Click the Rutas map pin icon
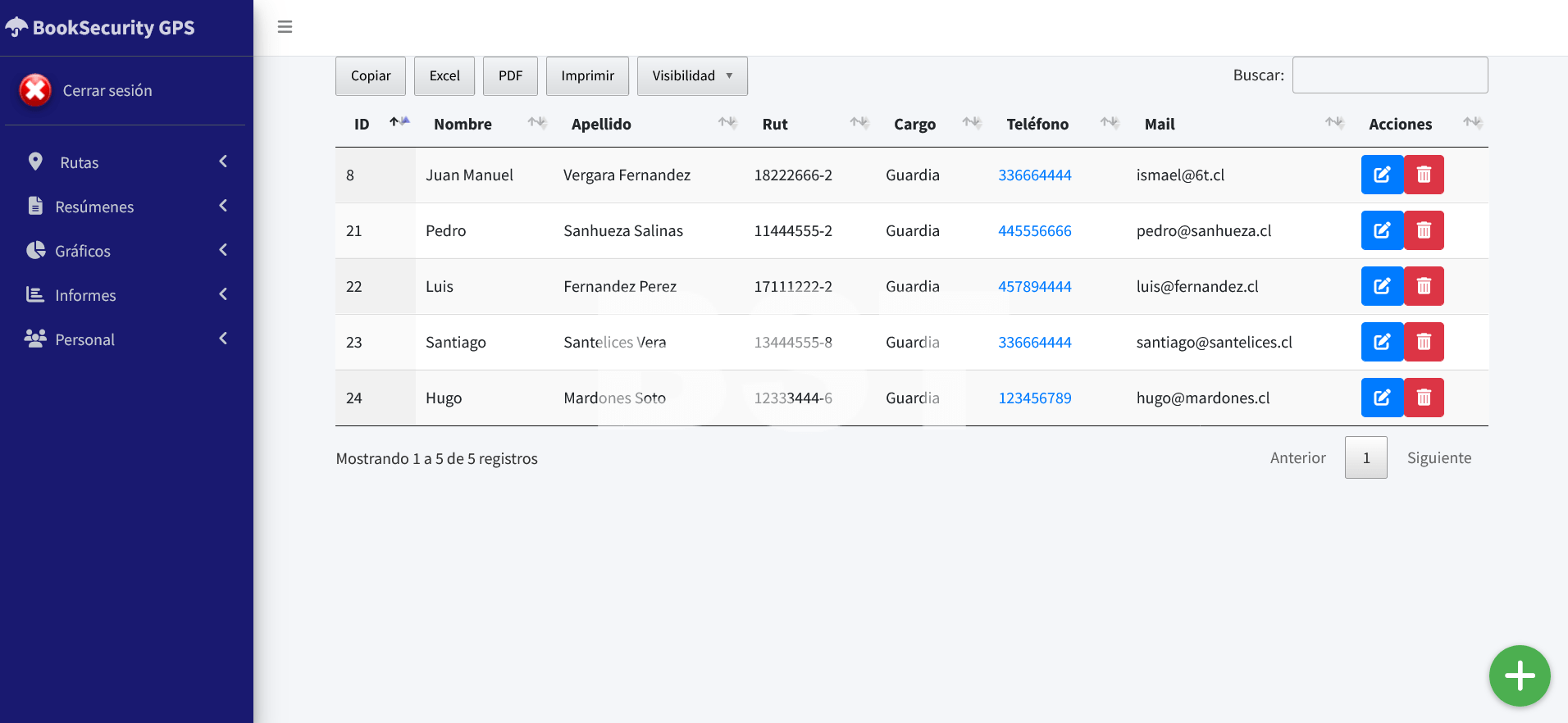Viewport: 1568px width, 723px height. click(x=35, y=161)
